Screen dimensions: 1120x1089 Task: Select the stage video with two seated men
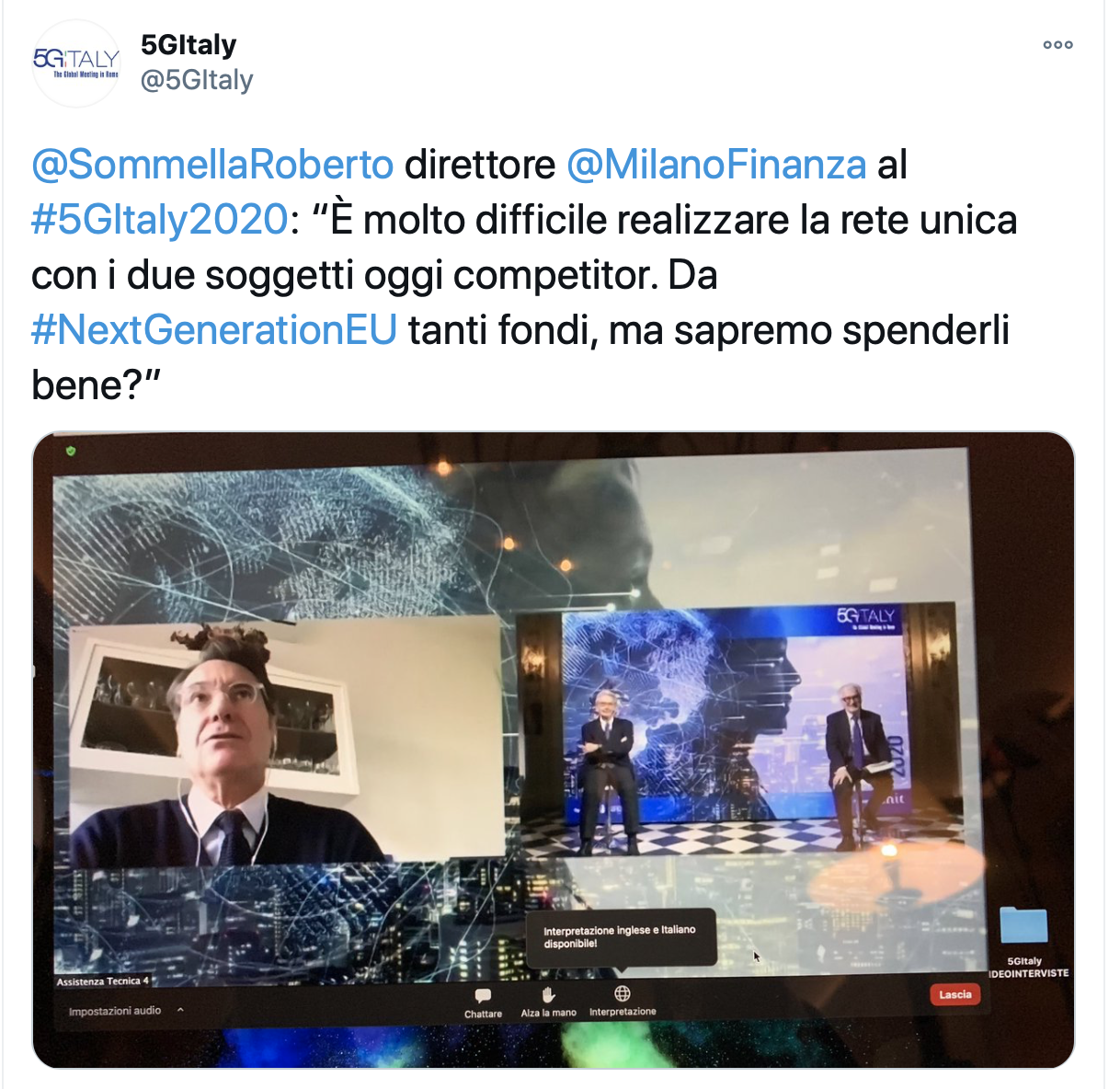pos(736,728)
